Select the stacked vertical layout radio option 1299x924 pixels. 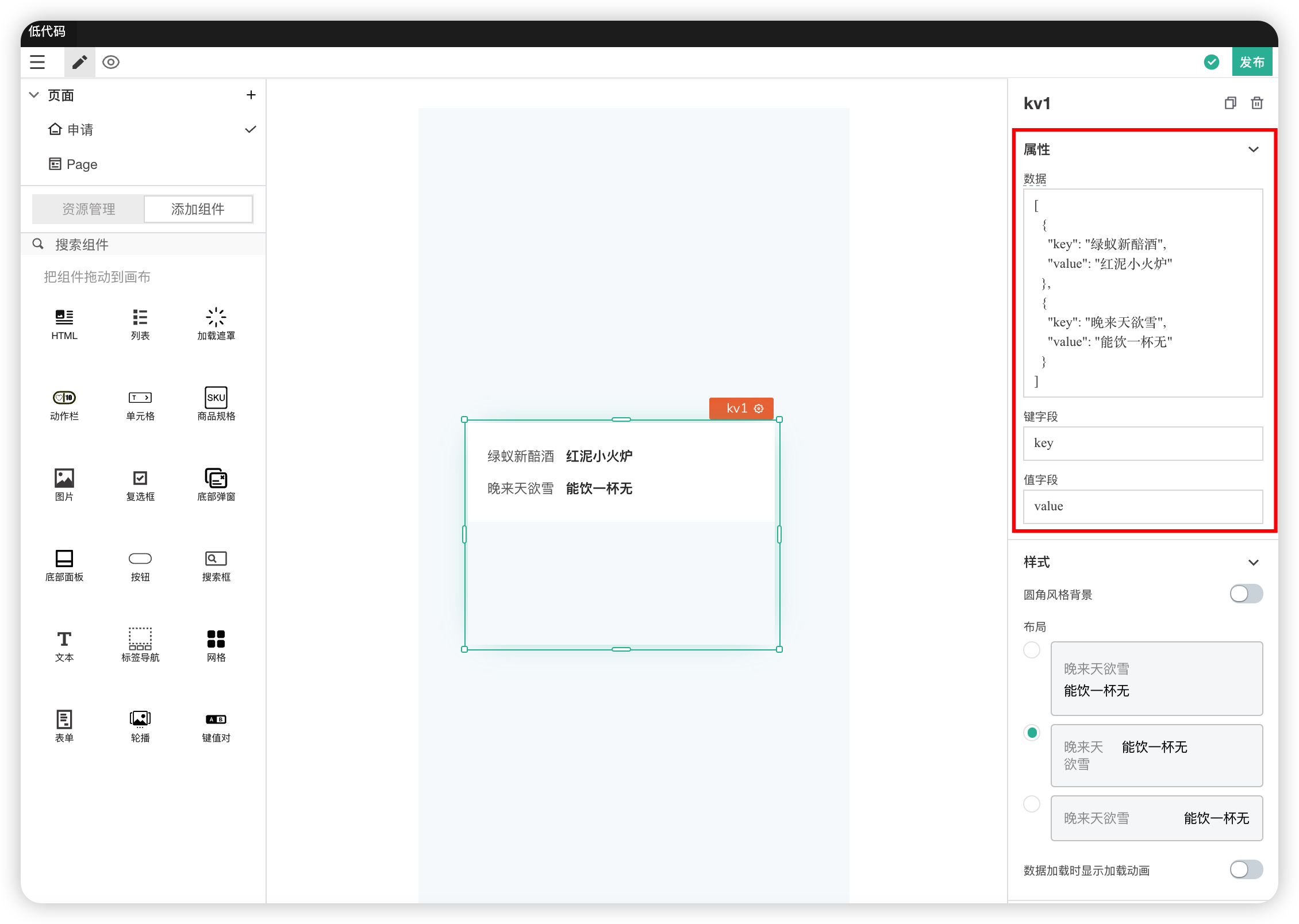1032,650
